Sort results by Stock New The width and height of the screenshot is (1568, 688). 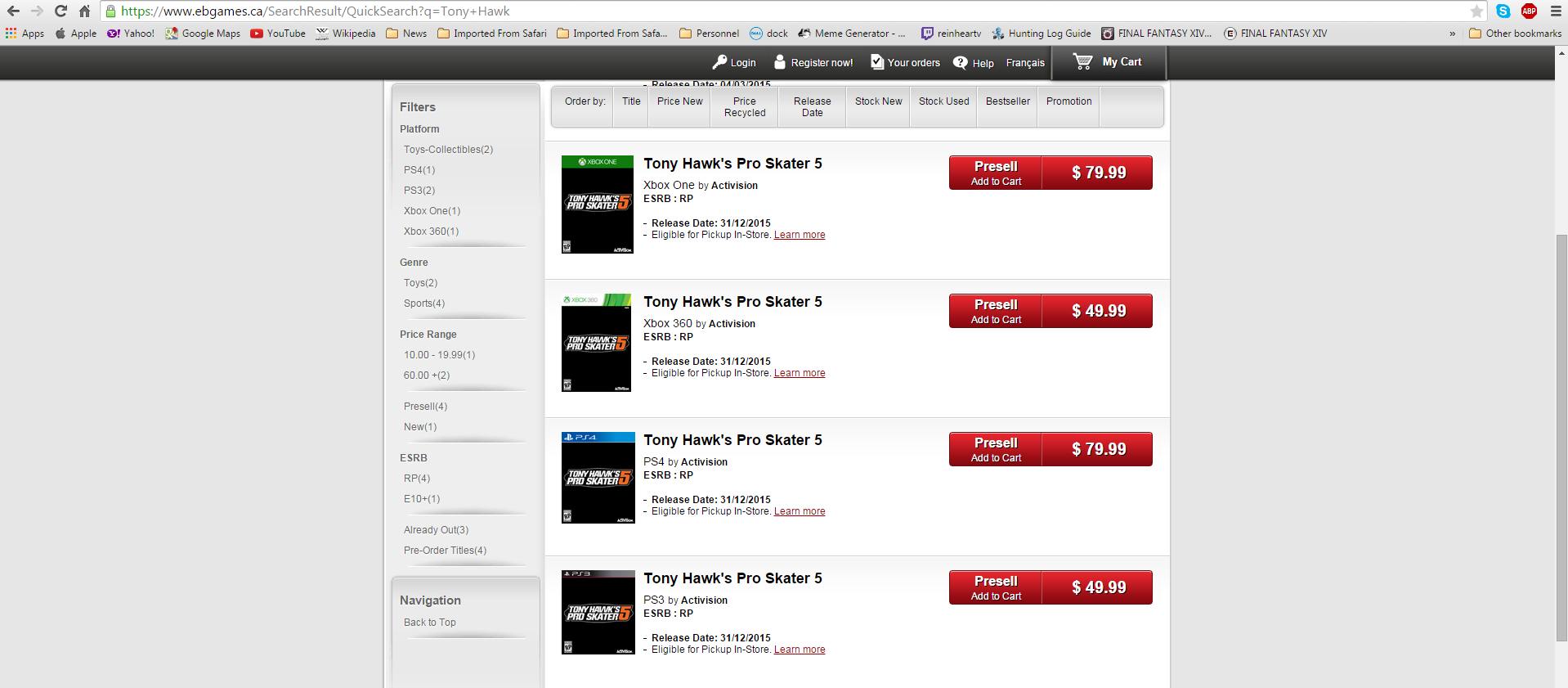(x=879, y=101)
